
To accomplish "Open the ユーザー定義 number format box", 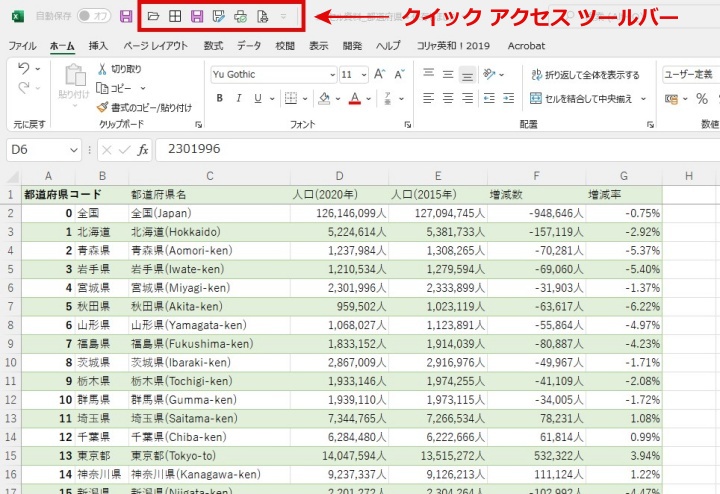I will [x=691, y=74].
